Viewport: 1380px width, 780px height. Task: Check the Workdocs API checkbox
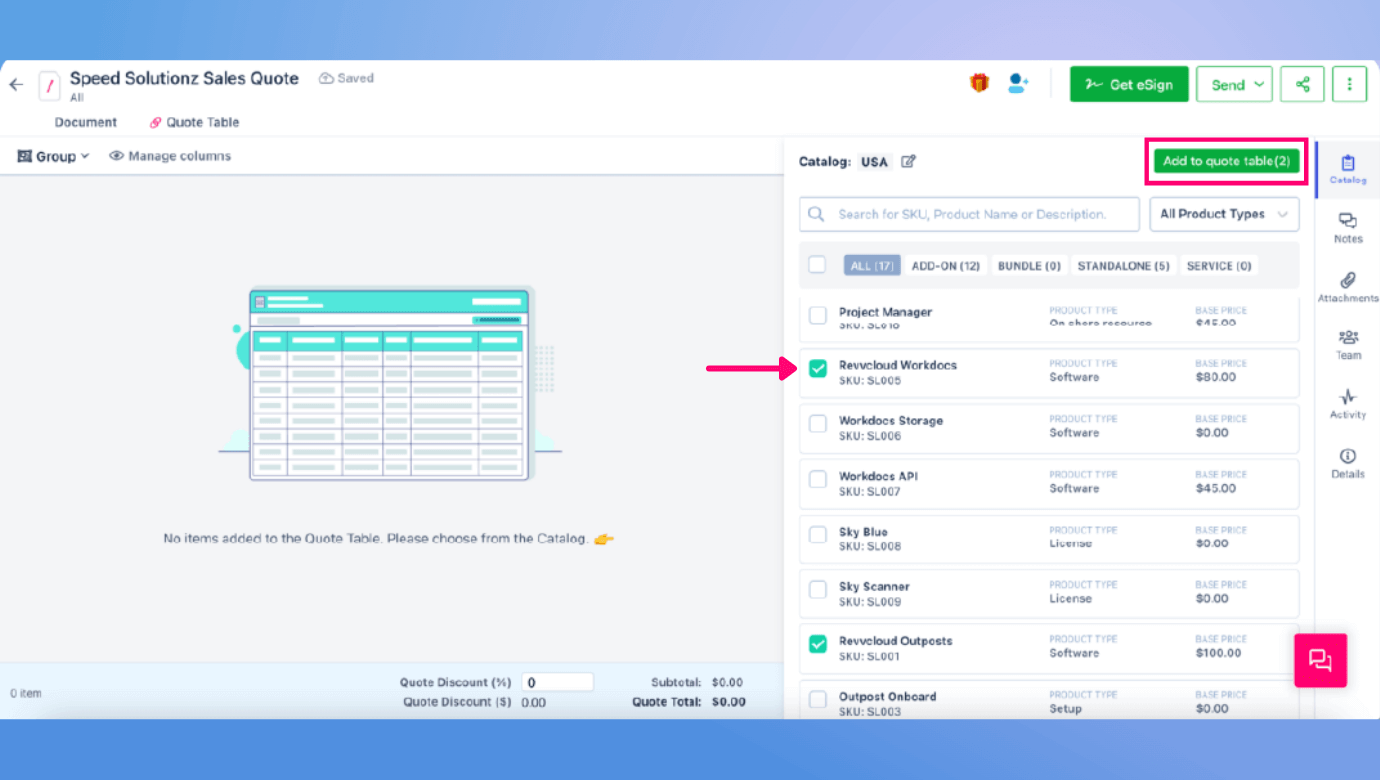[x=818, y=480]
